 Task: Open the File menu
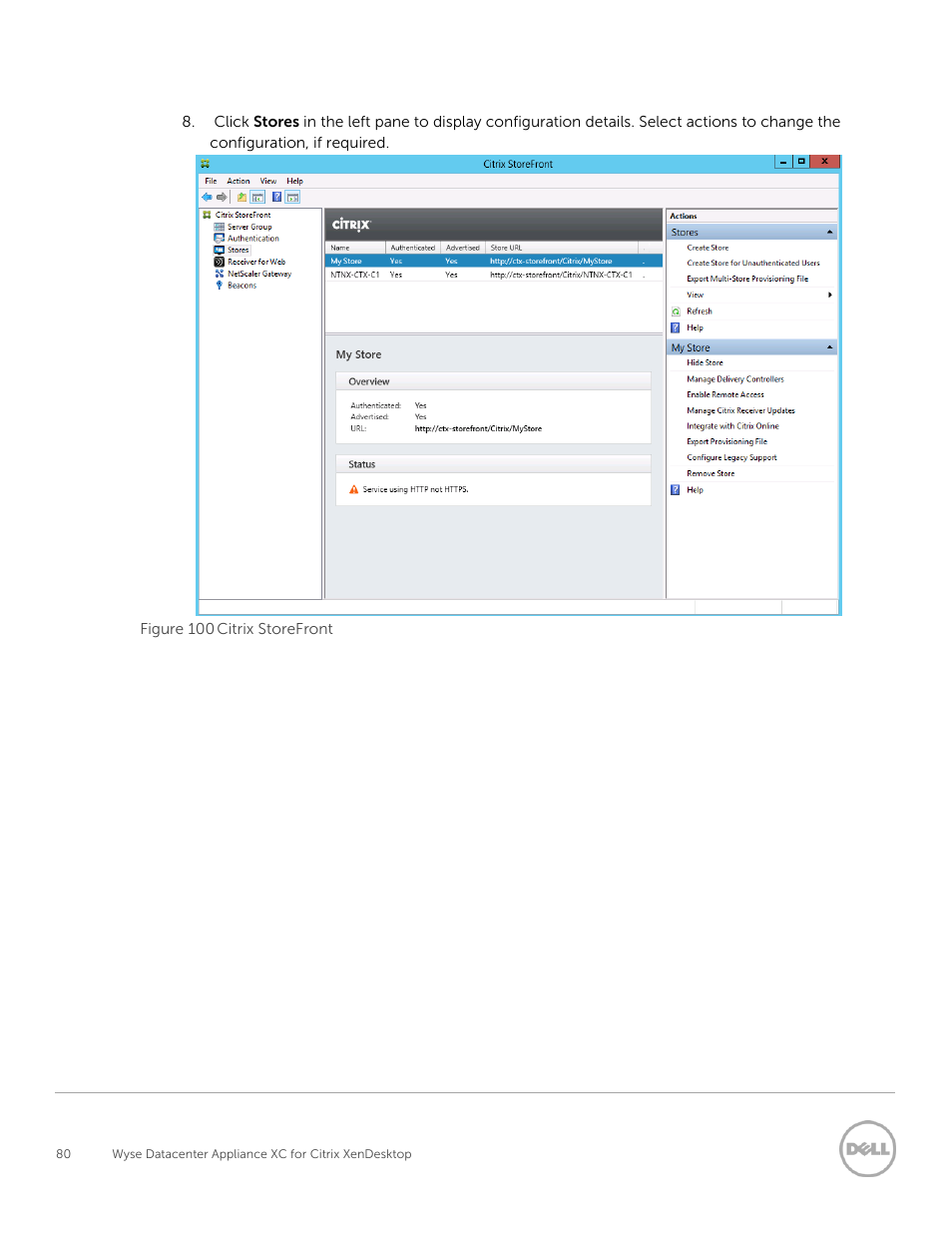pyautogui.click(x=211, y=181)
